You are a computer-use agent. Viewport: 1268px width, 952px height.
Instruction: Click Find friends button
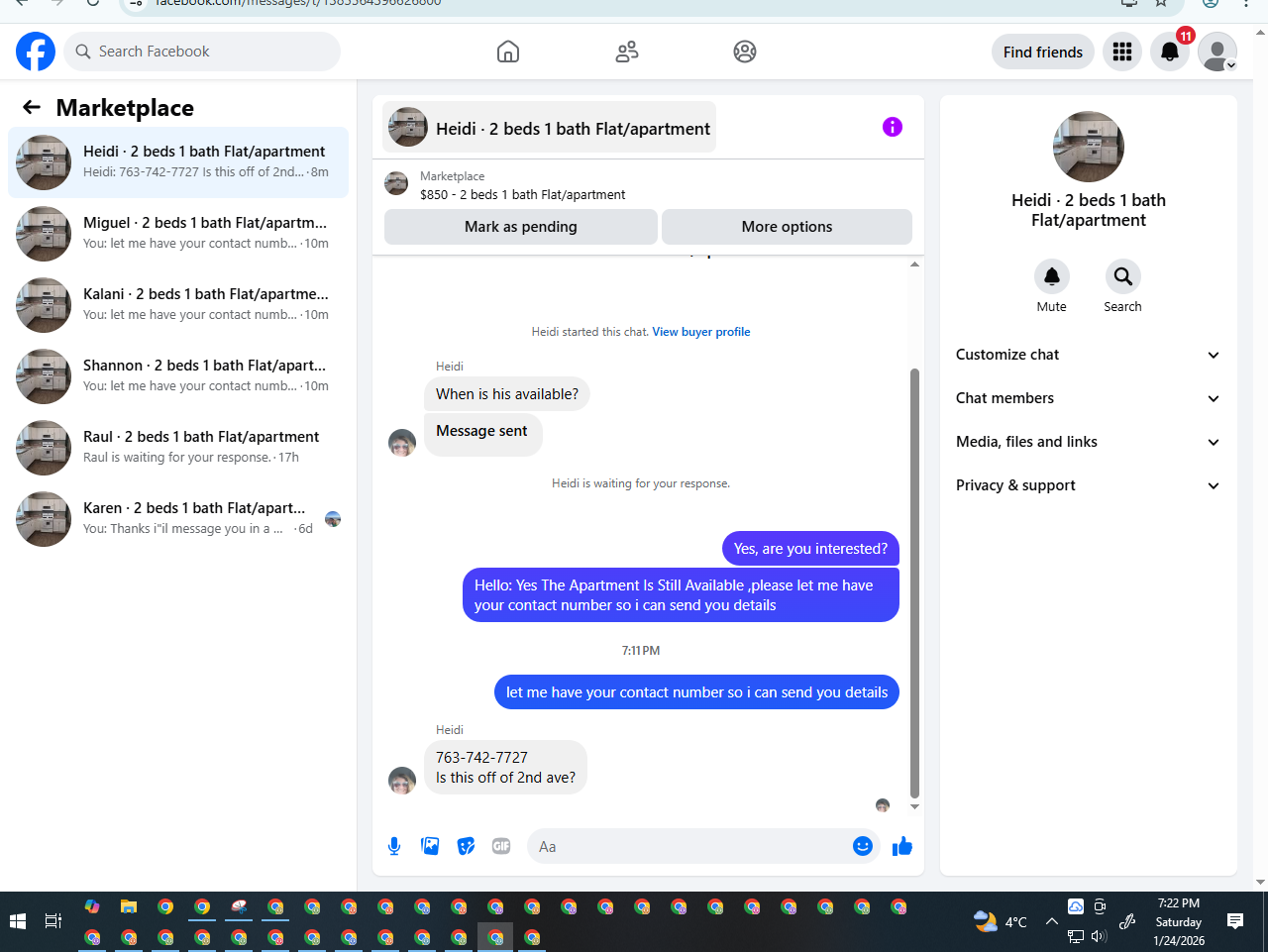click(1043, 52)
